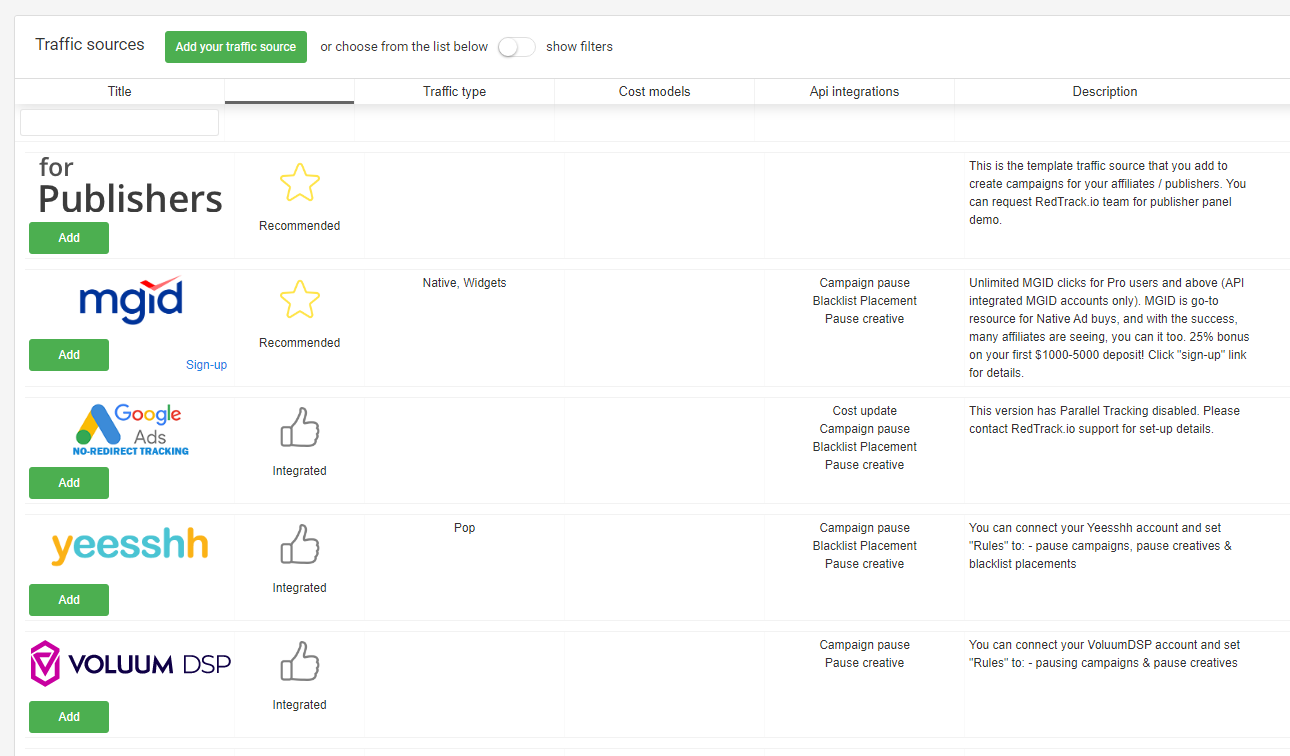Add the Google Ads traffic source
This screenshot has height=756, width=1290.
[69, 483]
